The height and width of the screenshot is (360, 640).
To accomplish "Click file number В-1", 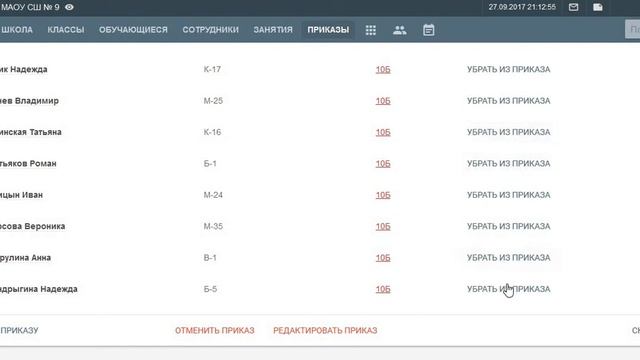I will tap(210, 258).
